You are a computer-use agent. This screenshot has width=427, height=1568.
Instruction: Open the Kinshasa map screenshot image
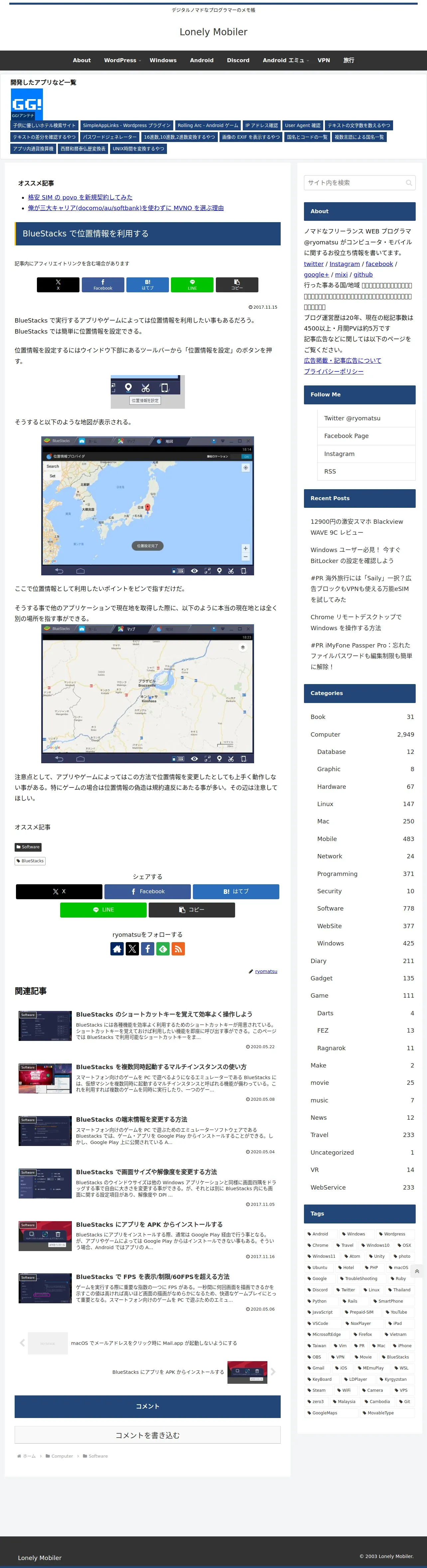(148, 694)
